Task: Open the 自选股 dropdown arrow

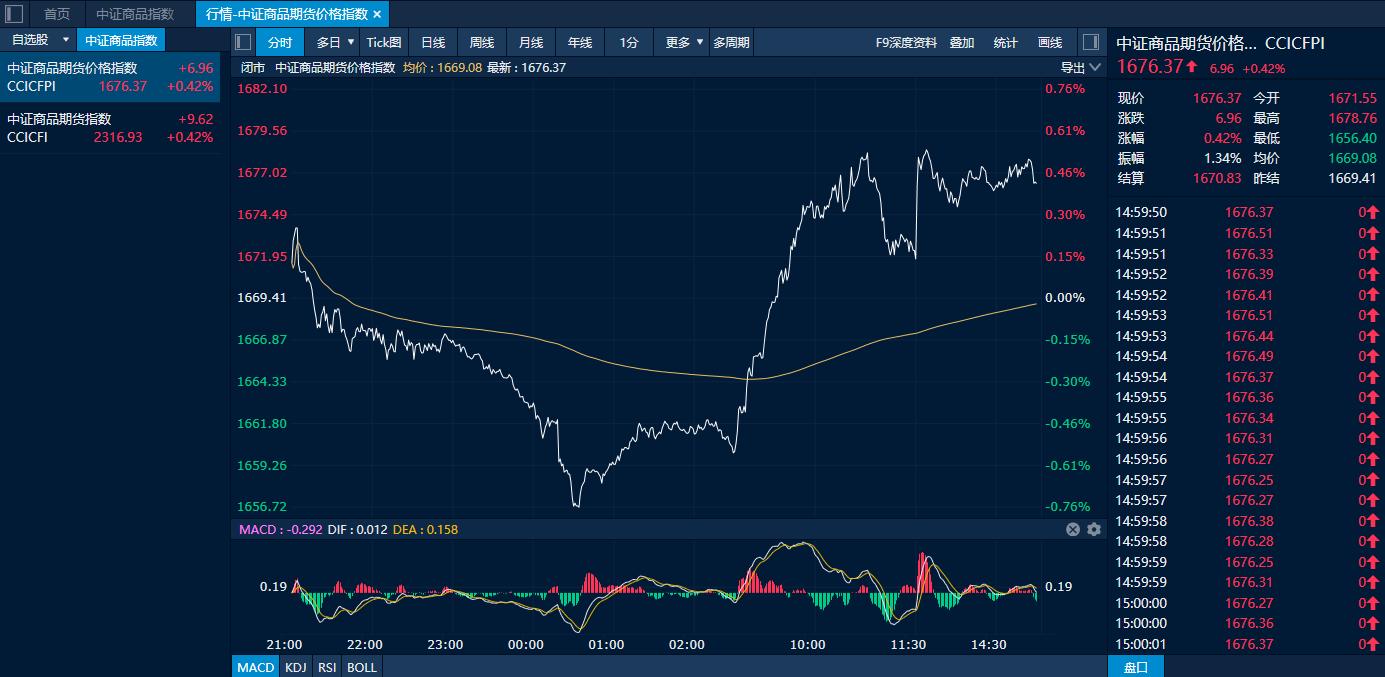Action: point(66,40)
